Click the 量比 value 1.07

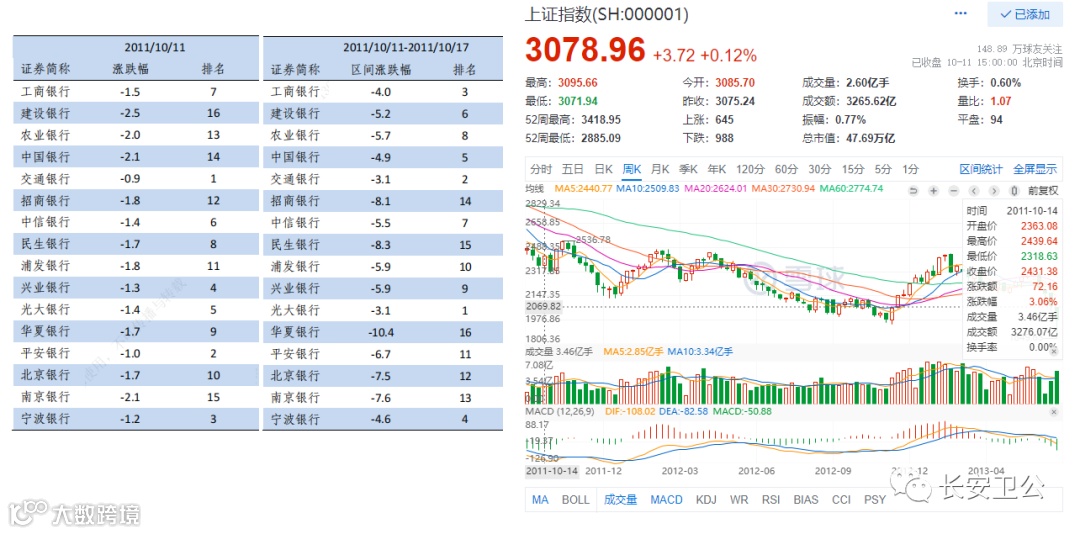(x=1001, y=101)
